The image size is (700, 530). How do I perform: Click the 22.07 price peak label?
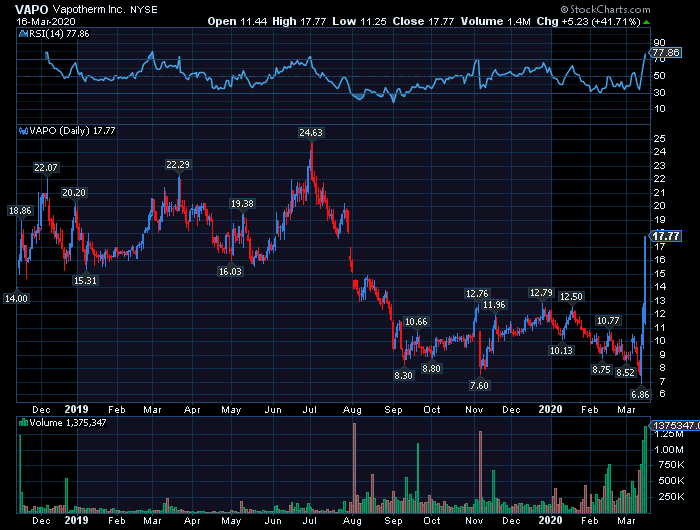coord(46,168)
